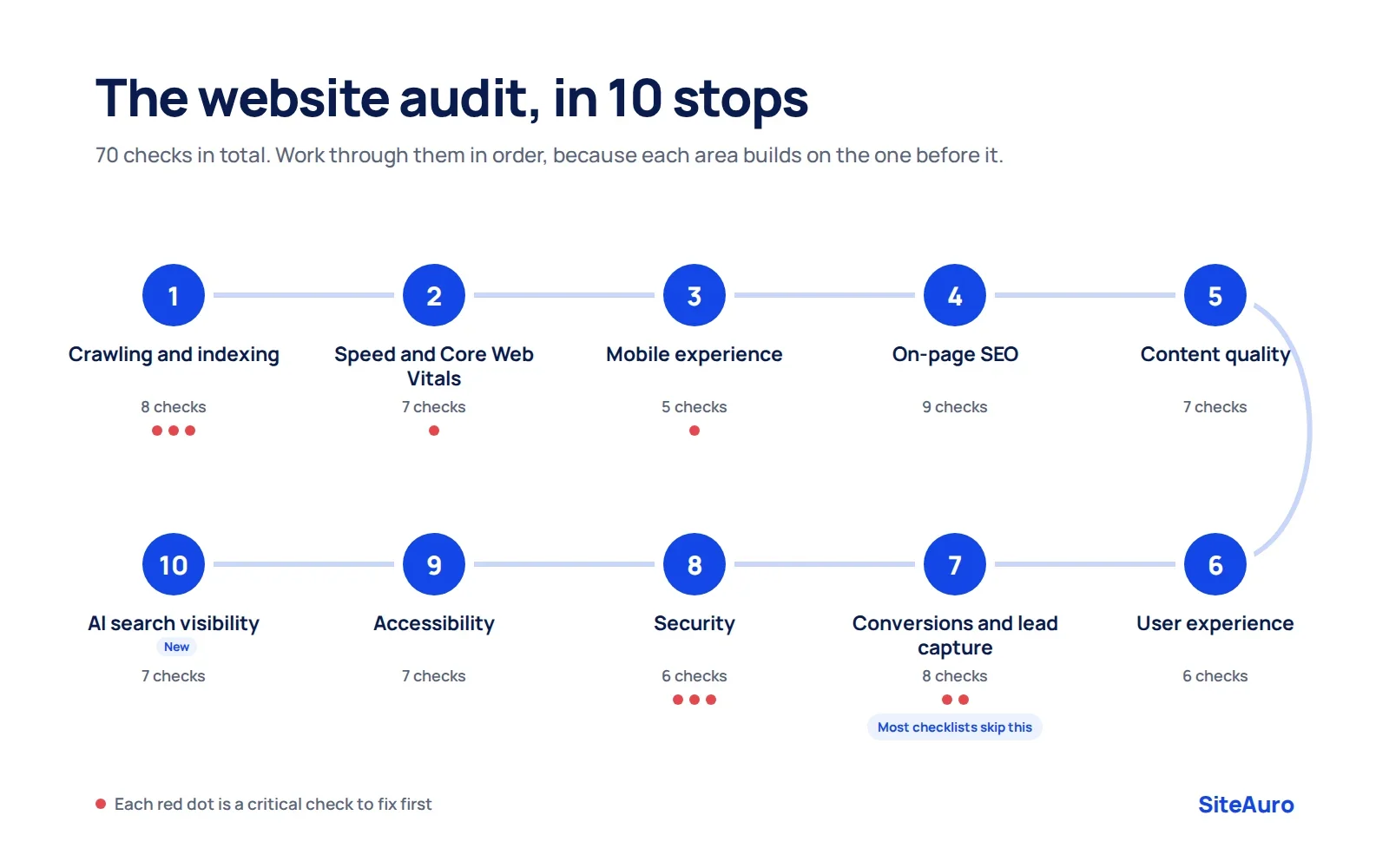The height and width of the screenshot is (868, 1389).
Task: Click the number 10 step circle
Action: 174,564
